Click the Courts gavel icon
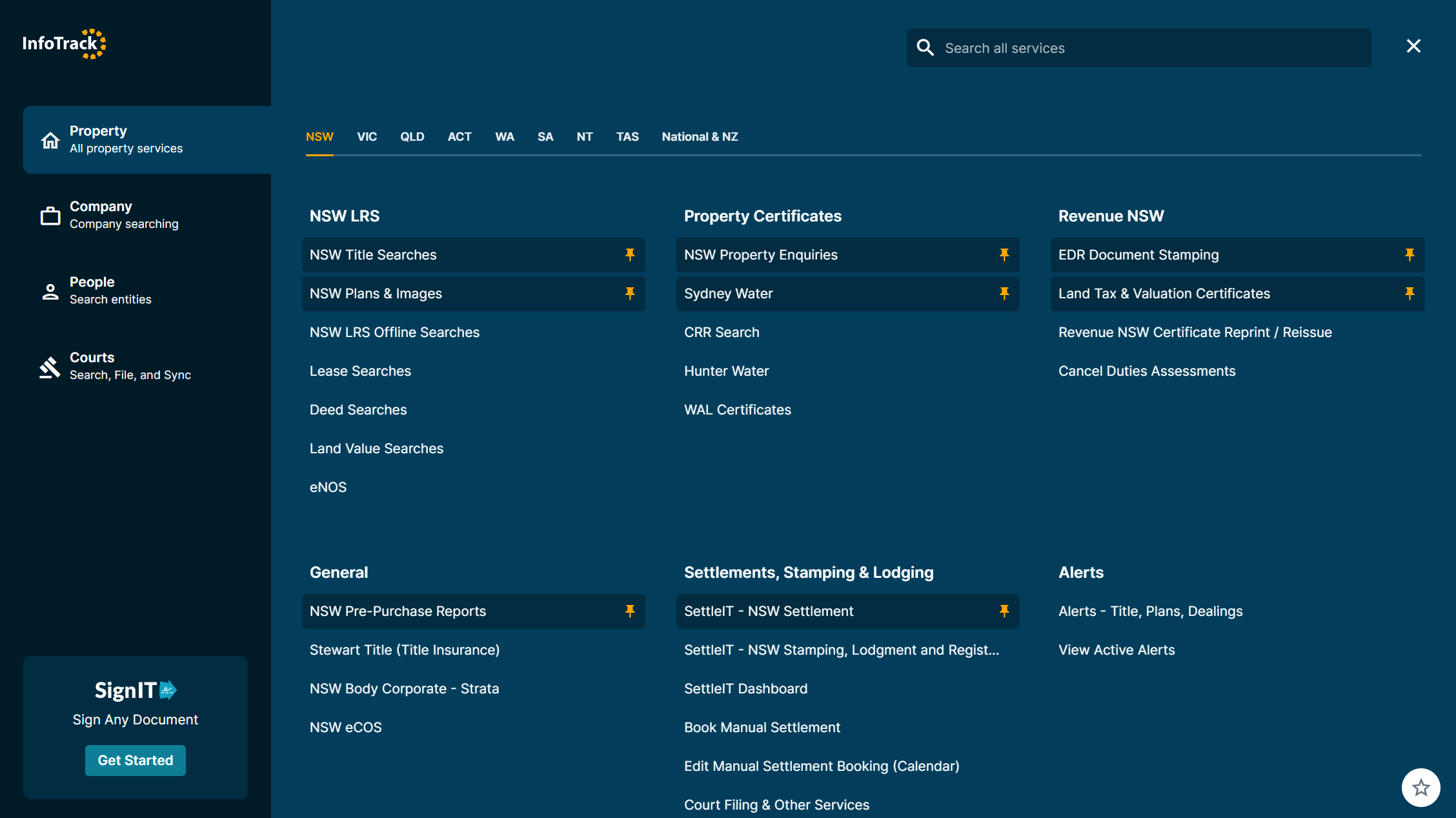This screenshot has width=1456, height=818. point(50,367)
